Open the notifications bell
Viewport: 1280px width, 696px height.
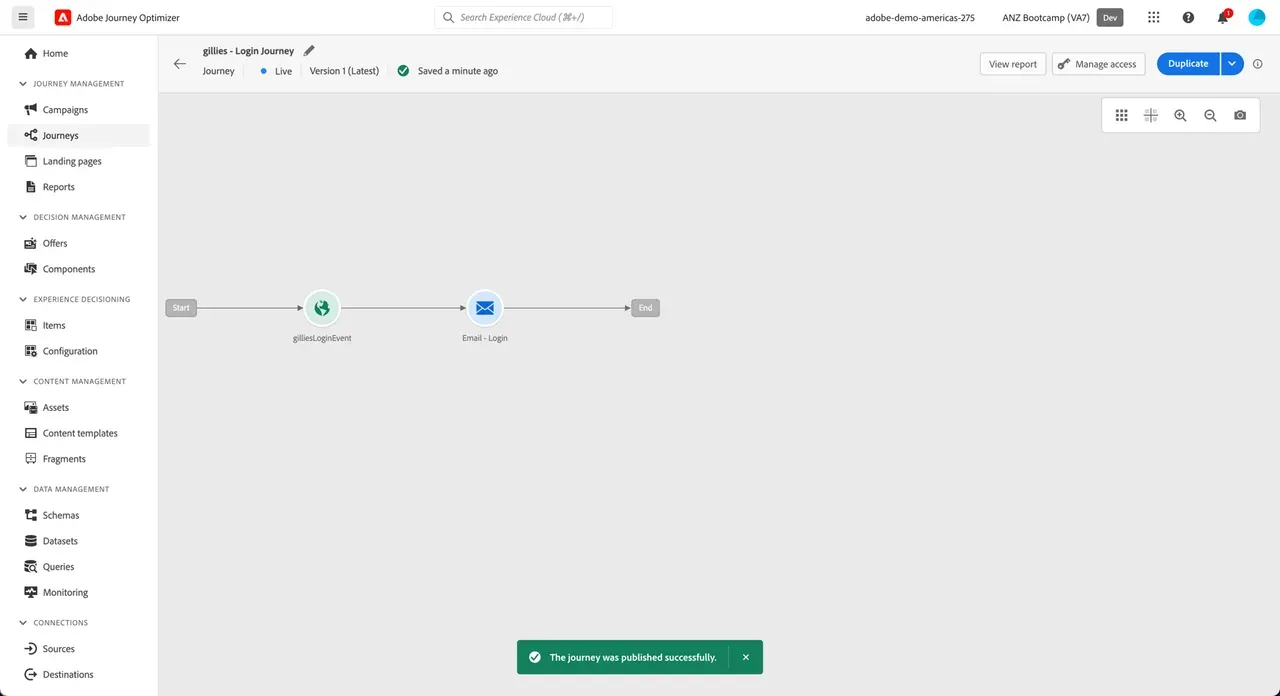tap(1223, 17)
